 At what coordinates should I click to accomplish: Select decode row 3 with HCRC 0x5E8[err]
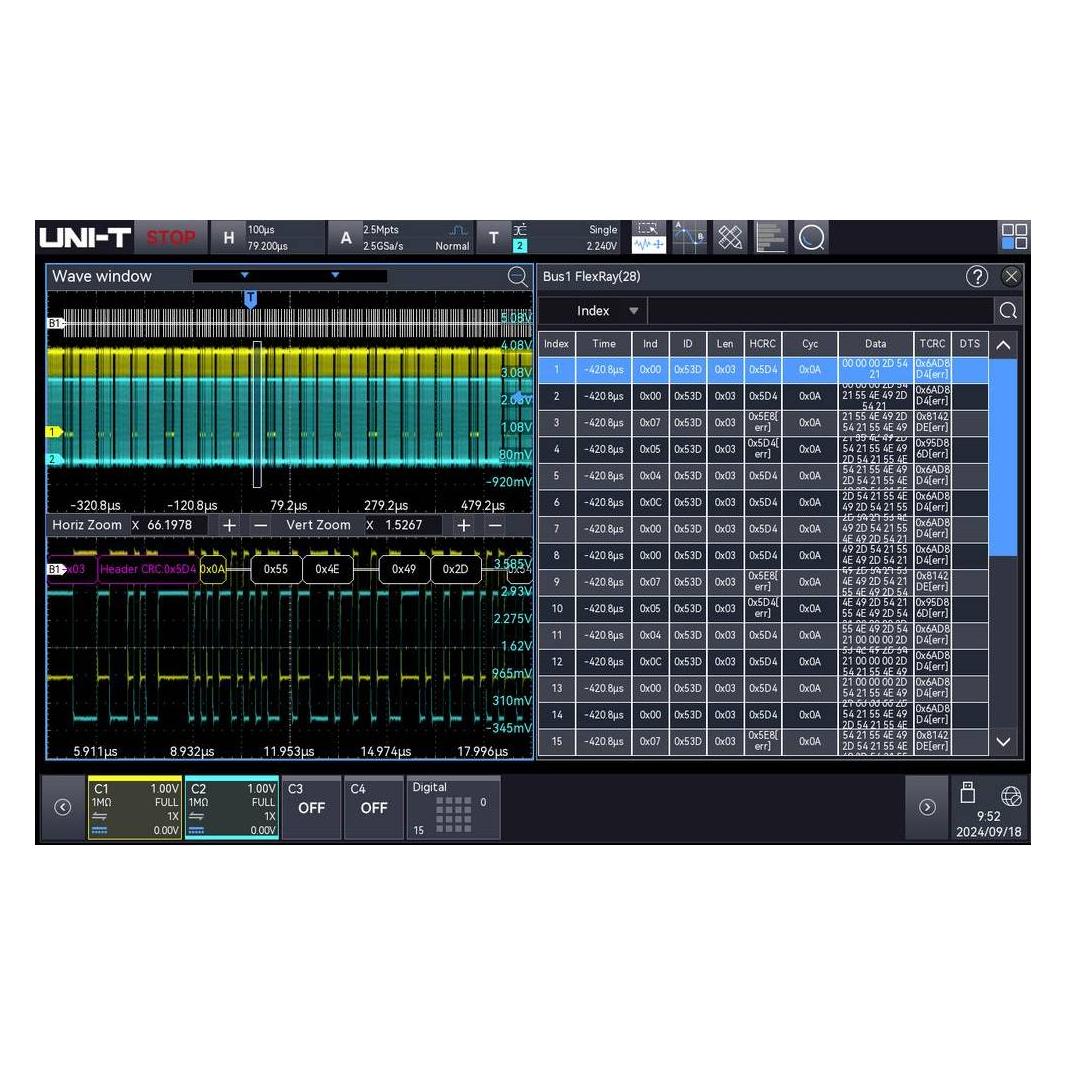pyautogui.click(x=763, y=423)
